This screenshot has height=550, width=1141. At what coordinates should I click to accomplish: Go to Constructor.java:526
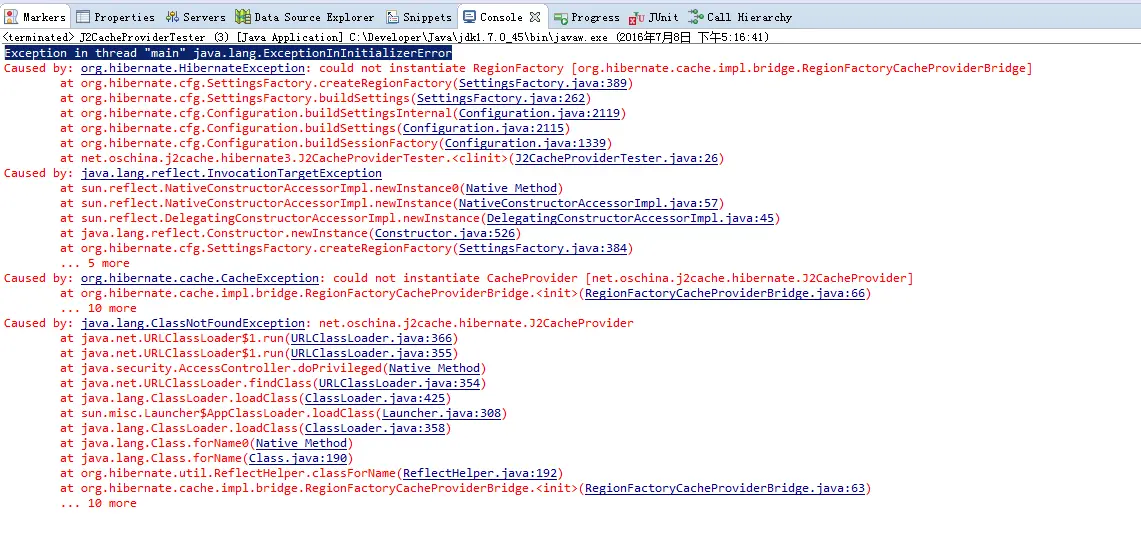click(445, 234)
